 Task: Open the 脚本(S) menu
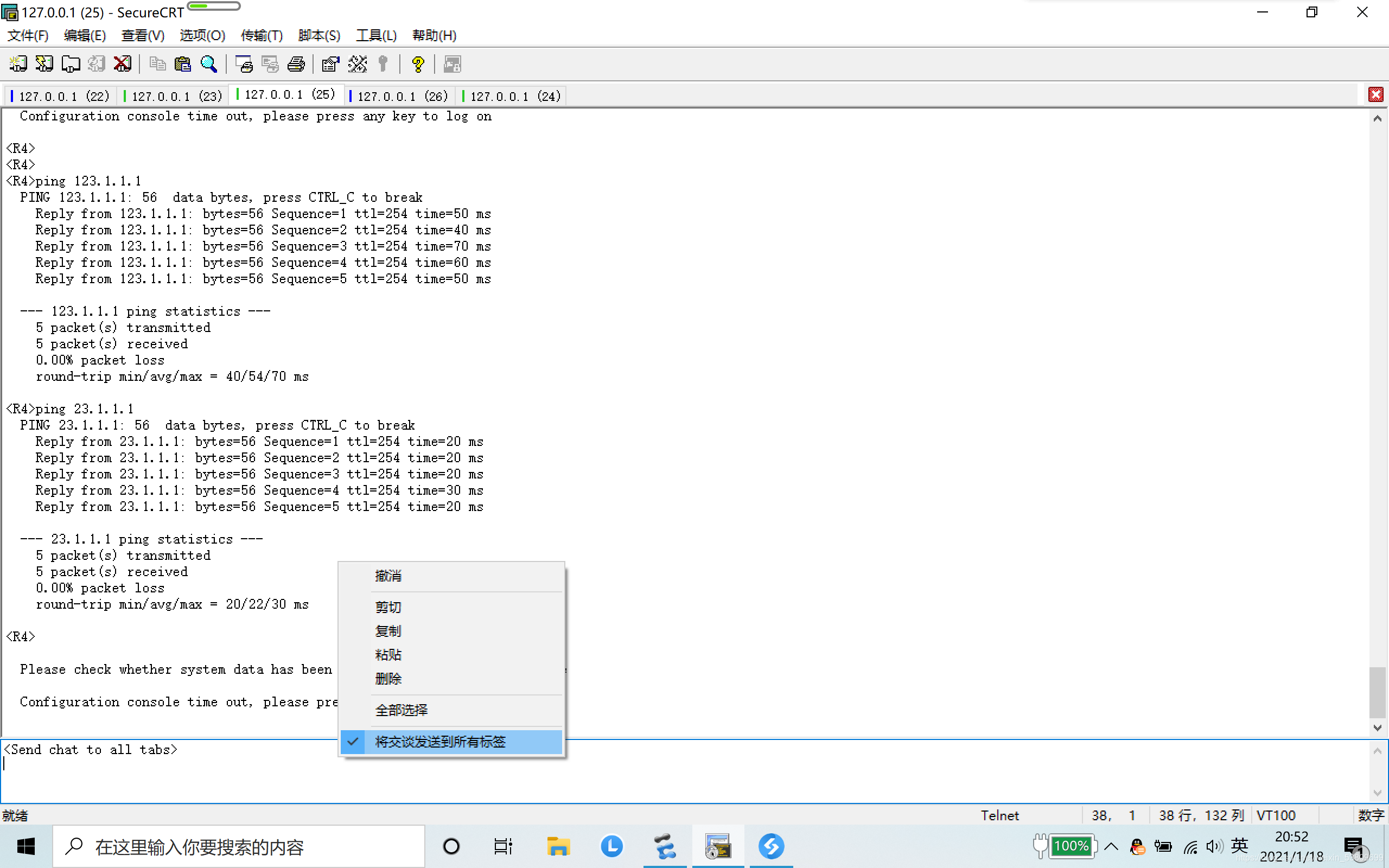click(x=319, y=36)
